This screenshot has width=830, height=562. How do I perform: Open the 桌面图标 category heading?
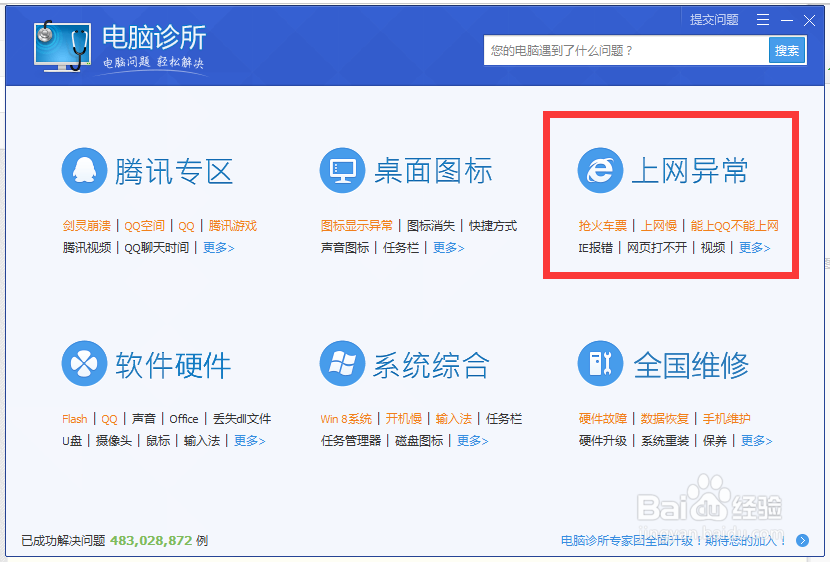(x=433, y=171)
